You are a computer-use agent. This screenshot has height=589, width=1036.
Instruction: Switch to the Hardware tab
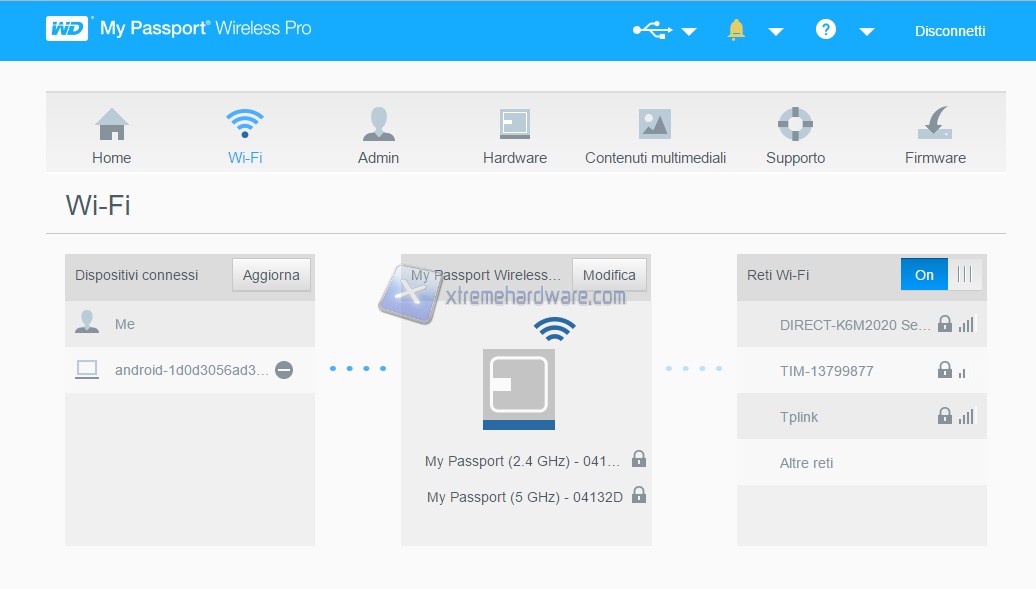coord(514,137)
